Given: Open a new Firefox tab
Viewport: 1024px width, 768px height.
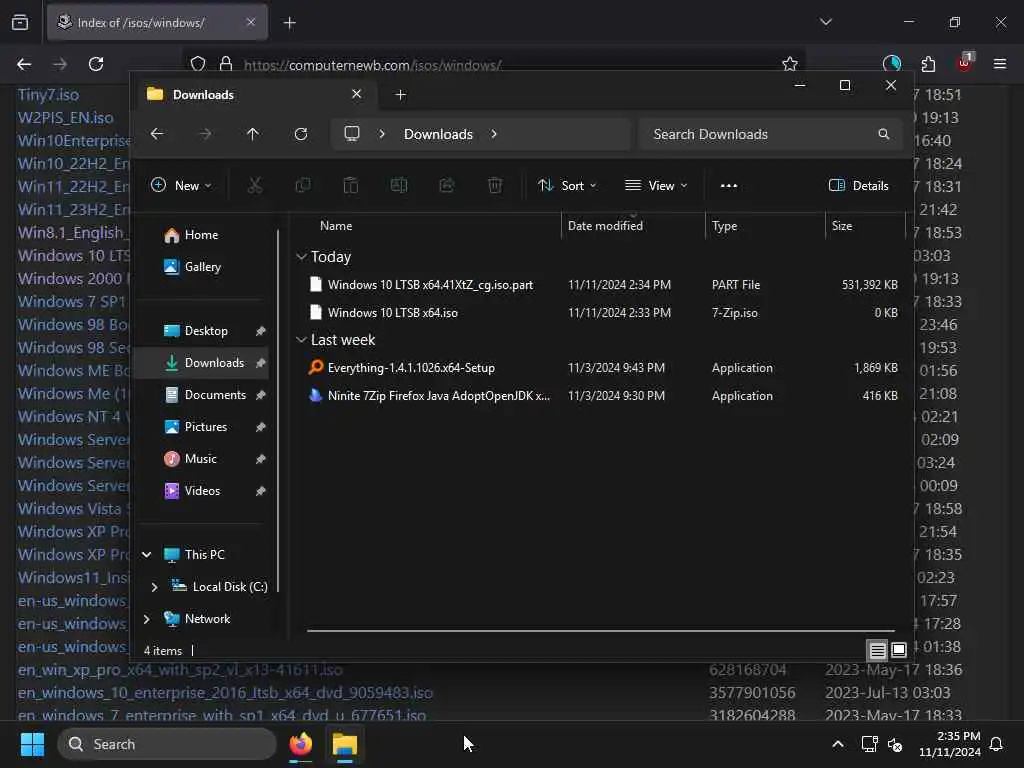Looking at the screenshot, I should [290, 23].
